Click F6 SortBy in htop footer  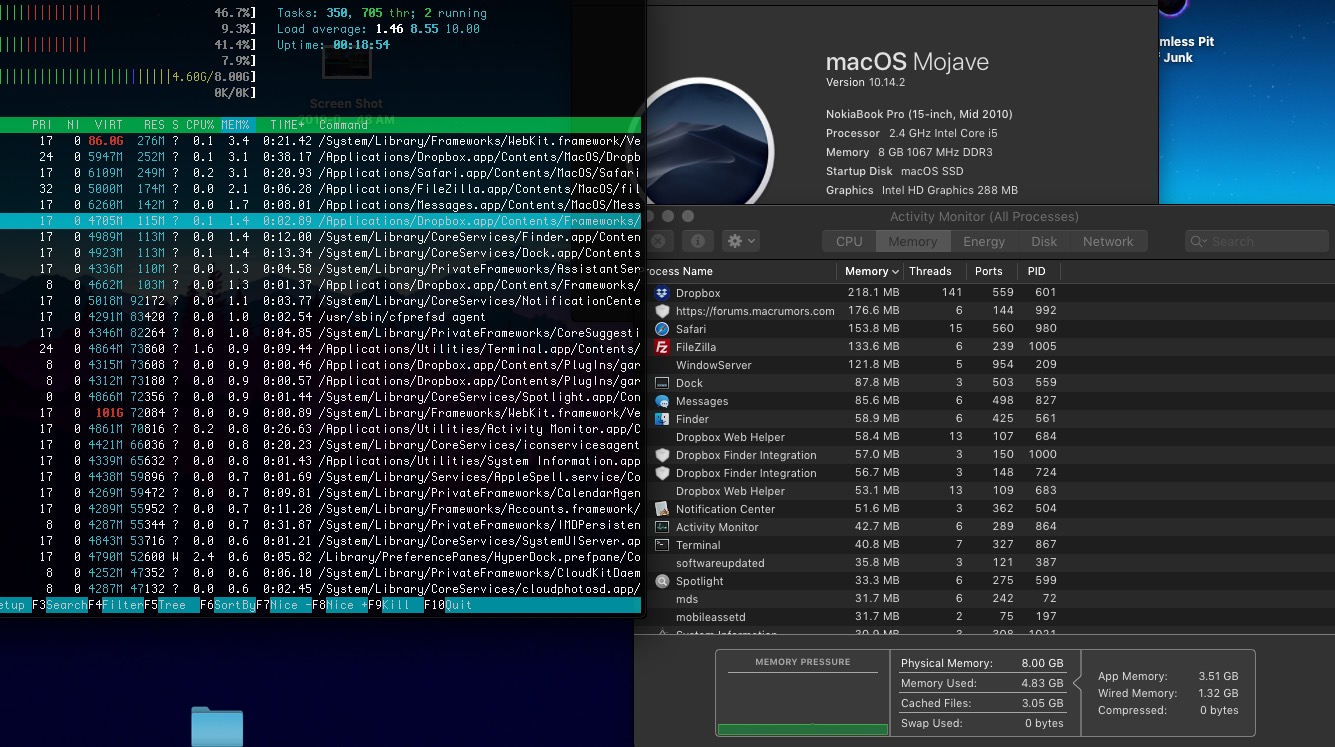coord(228,605)
